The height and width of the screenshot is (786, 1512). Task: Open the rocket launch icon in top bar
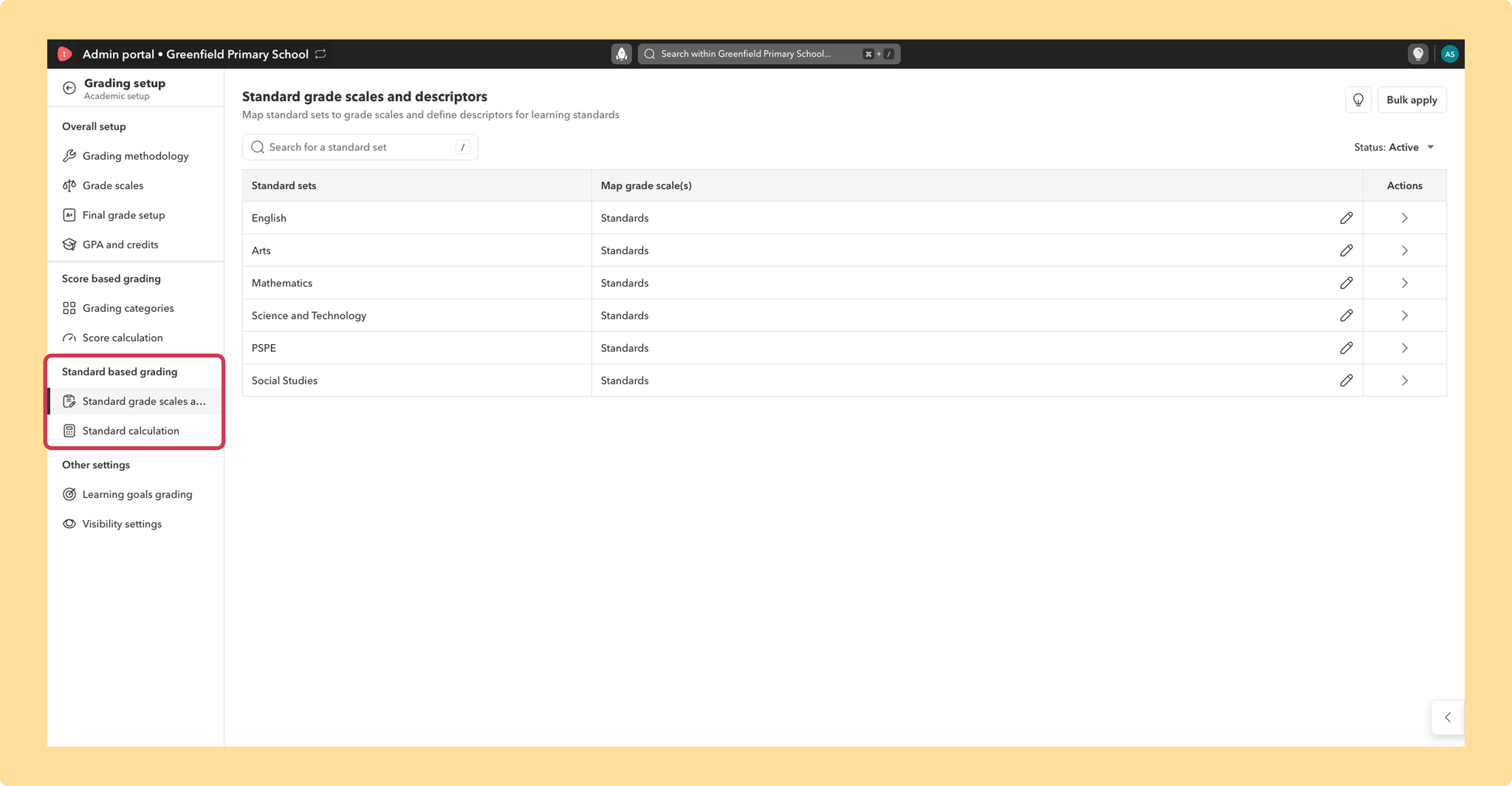click(x=622, y=54)
